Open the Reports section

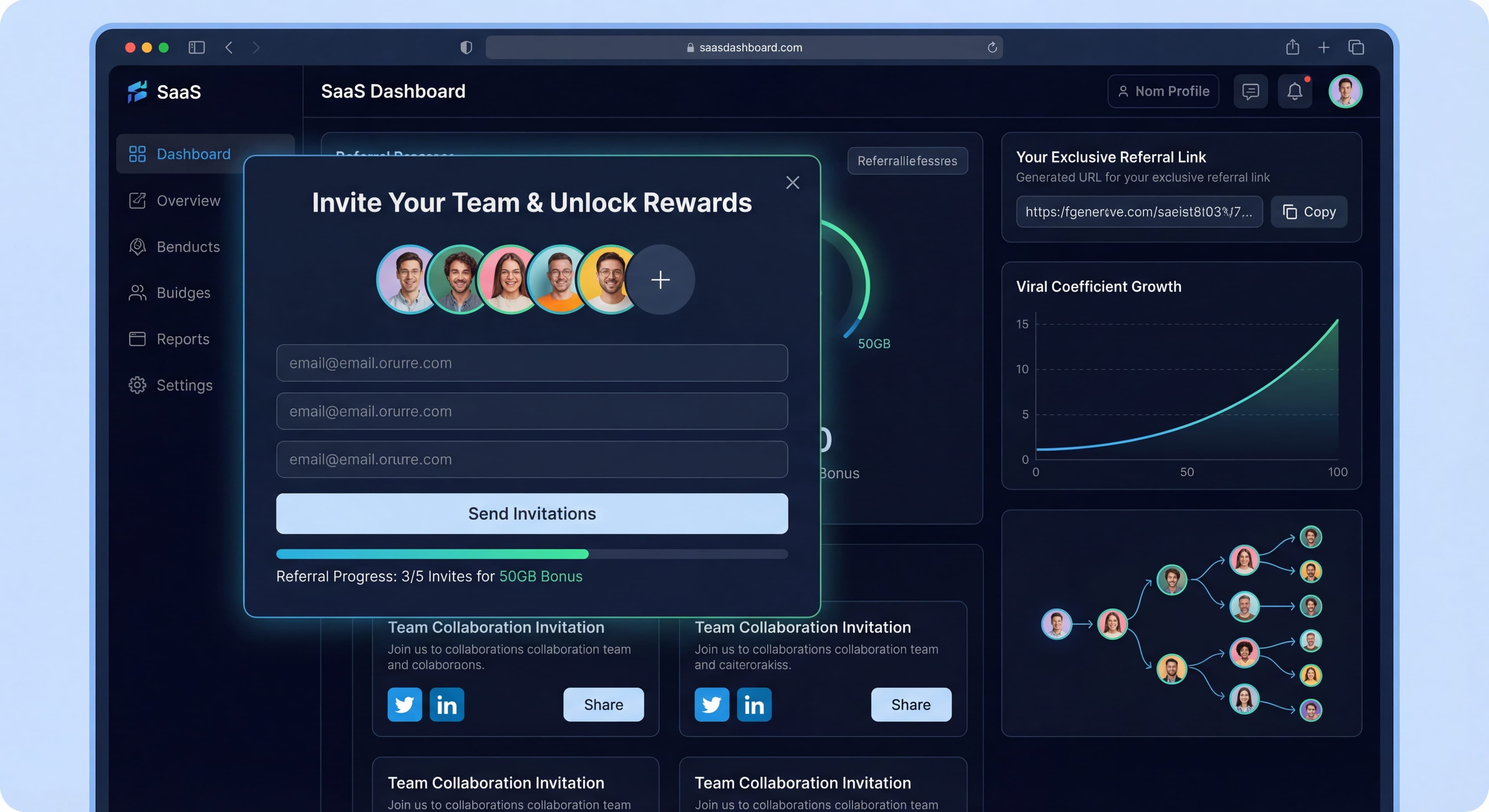183,339
